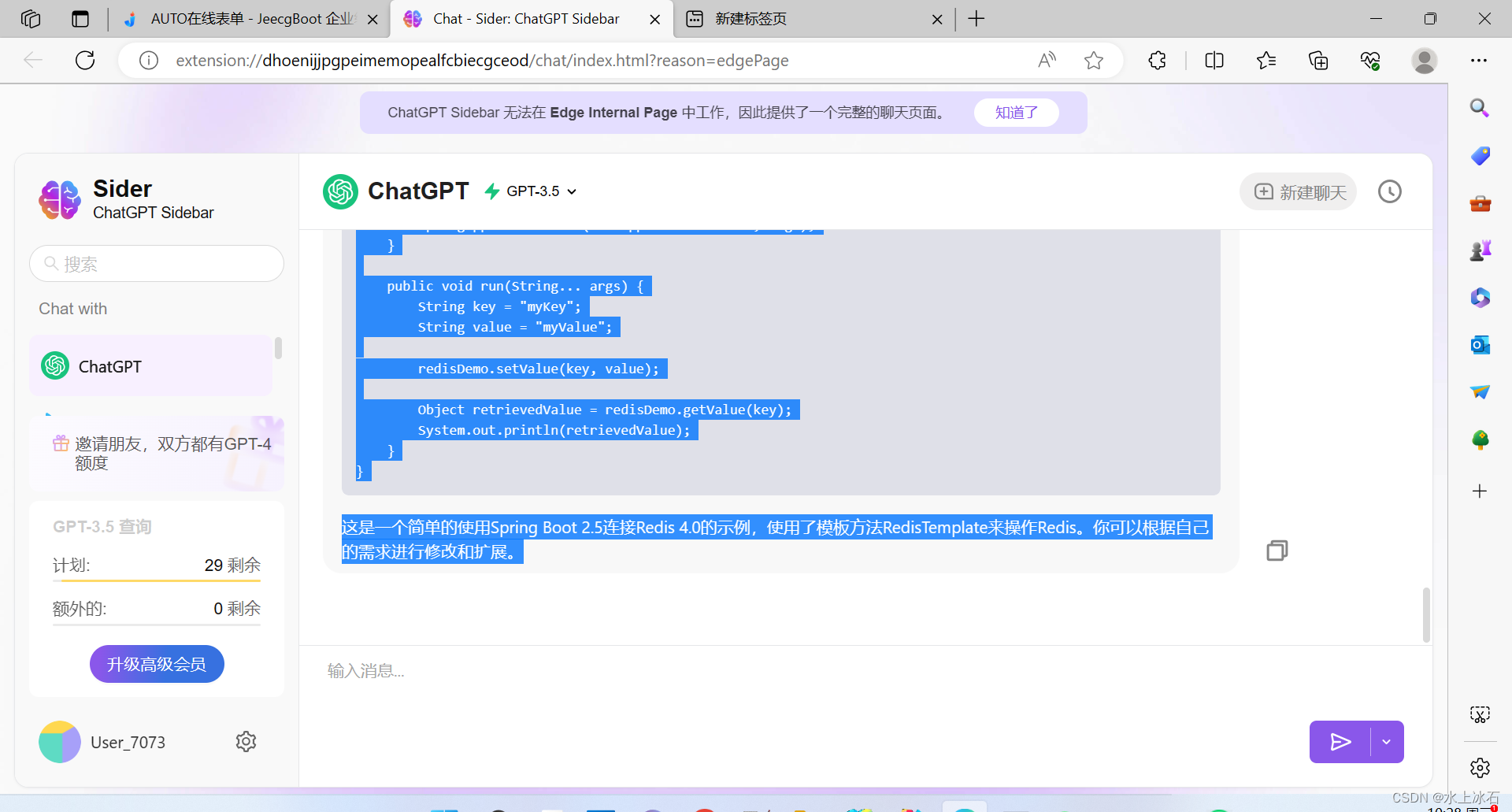Open a new browser tab
This screenshot has width=1512, height=812.
[x=976, y=18]
